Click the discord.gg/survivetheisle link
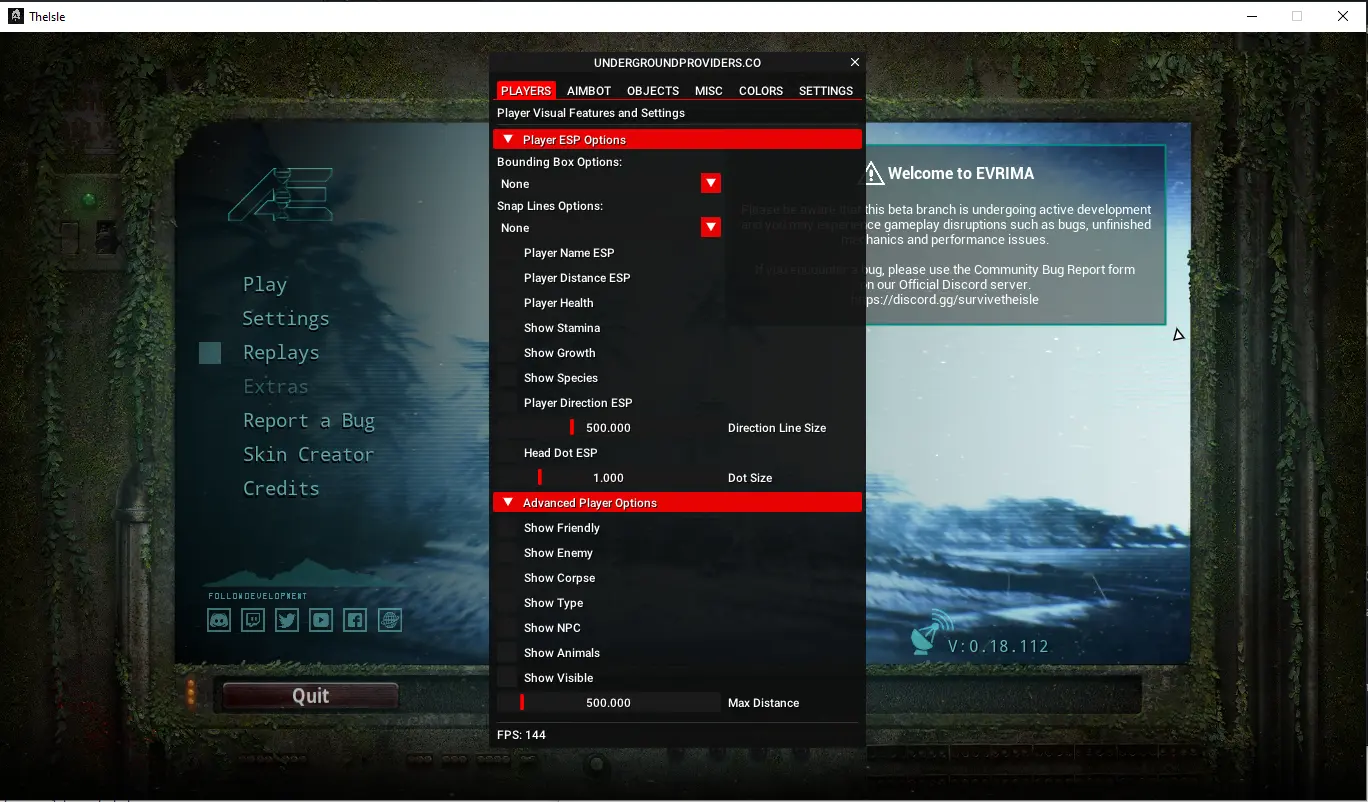Screen dimensions: 1368x802 click(945, 299)
